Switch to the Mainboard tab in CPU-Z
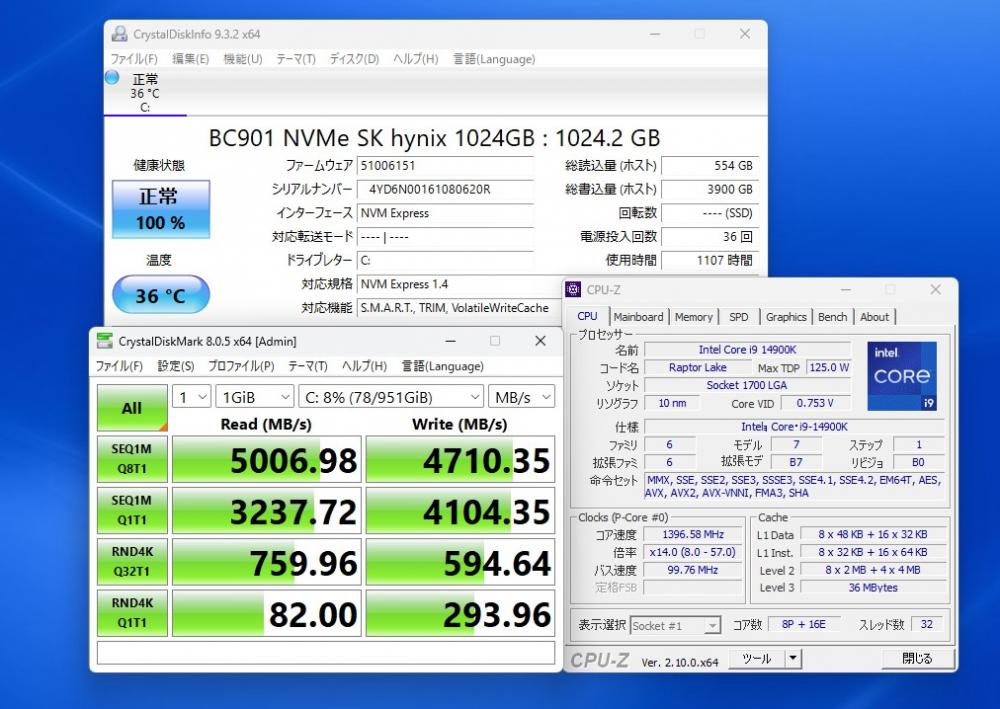This screenshot has height=709, width=1000. pos(638,317)
